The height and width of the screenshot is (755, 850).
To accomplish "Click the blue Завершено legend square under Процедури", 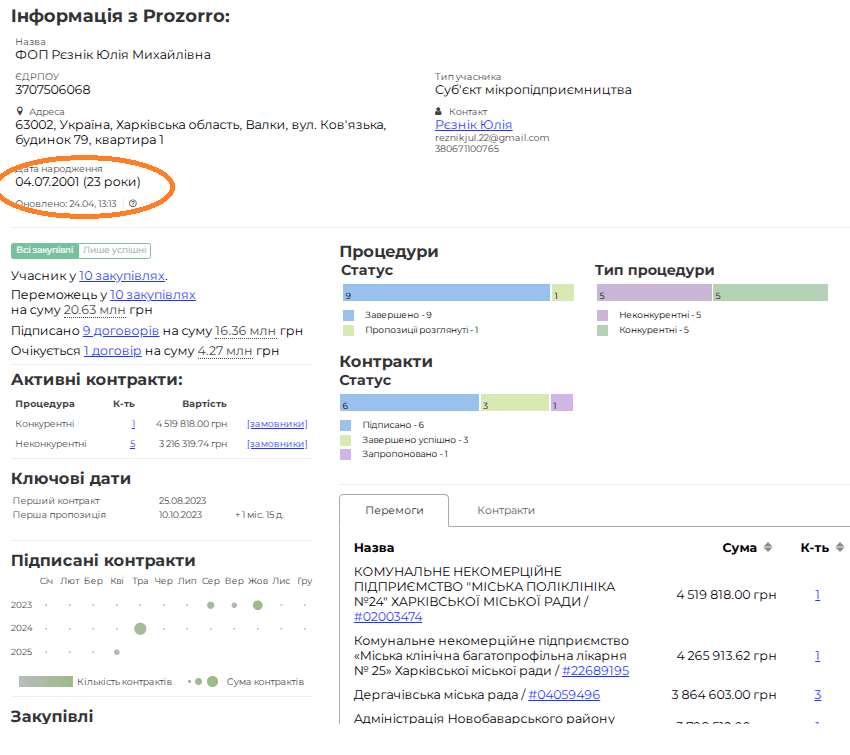I will point(348,315).
